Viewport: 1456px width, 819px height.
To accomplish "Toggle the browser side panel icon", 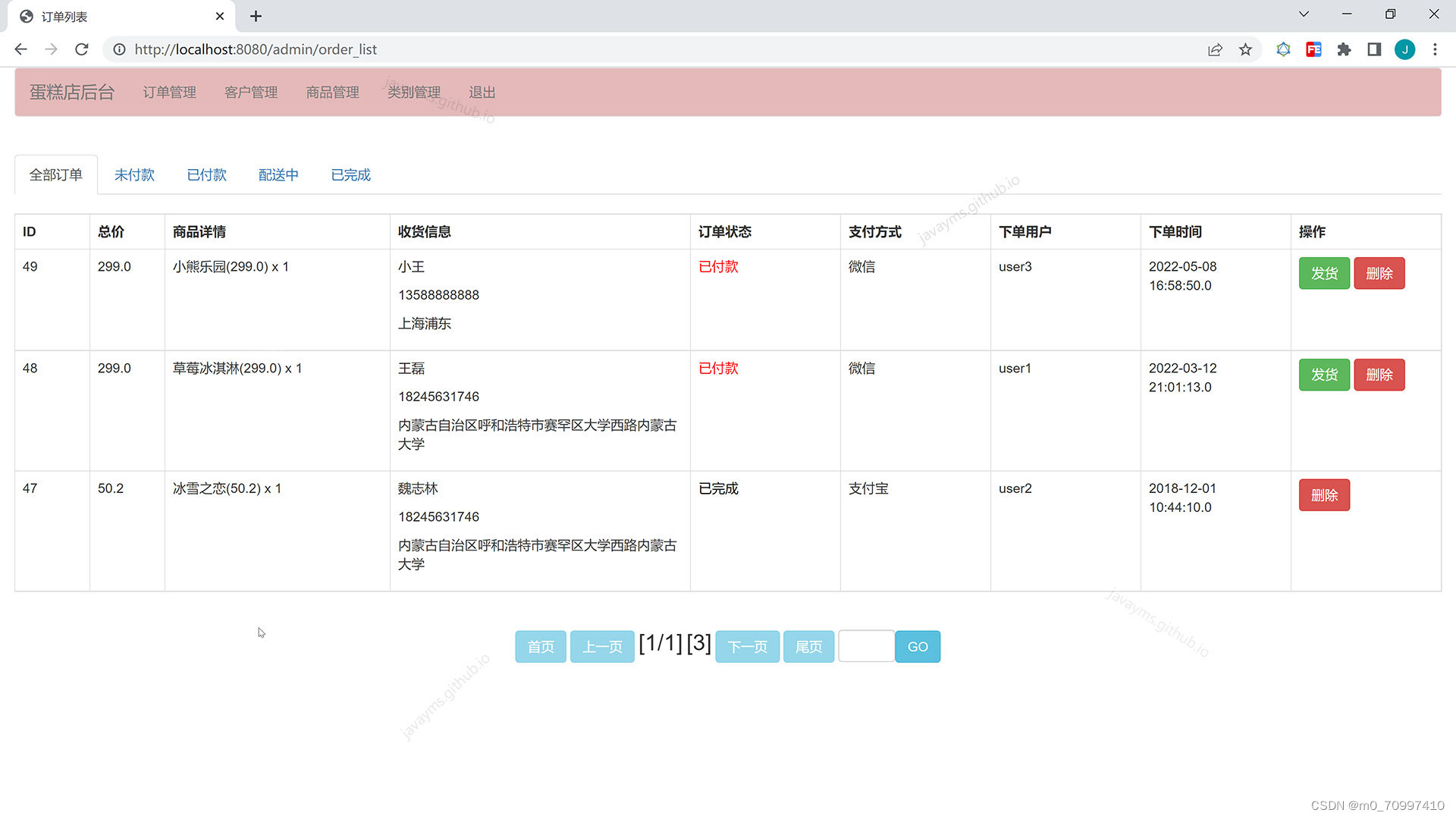I will (x=1374, y=49).
